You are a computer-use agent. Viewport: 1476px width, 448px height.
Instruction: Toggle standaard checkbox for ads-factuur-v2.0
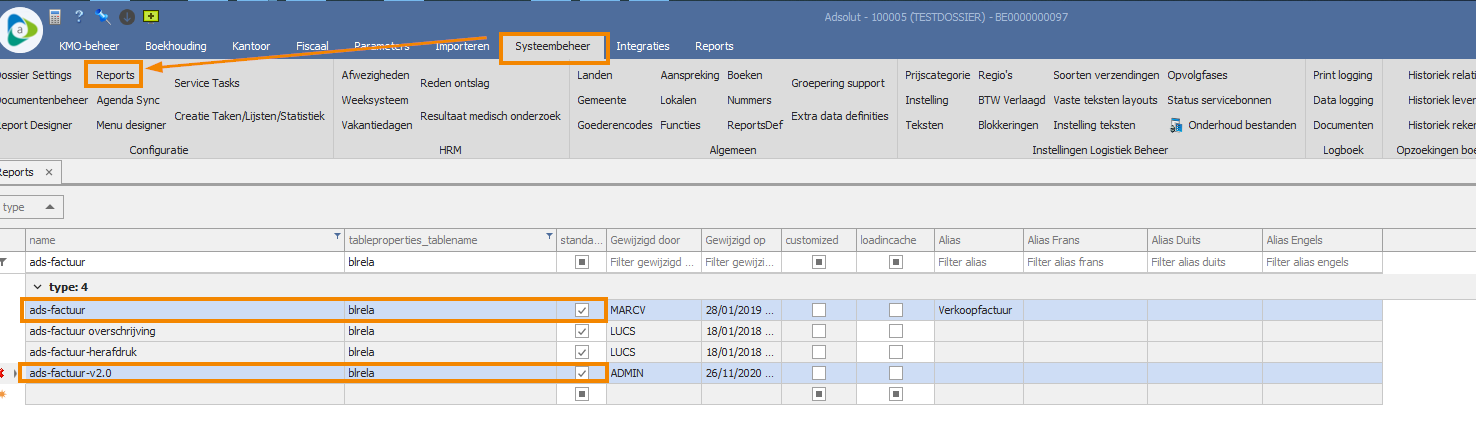tap(582, 373)
